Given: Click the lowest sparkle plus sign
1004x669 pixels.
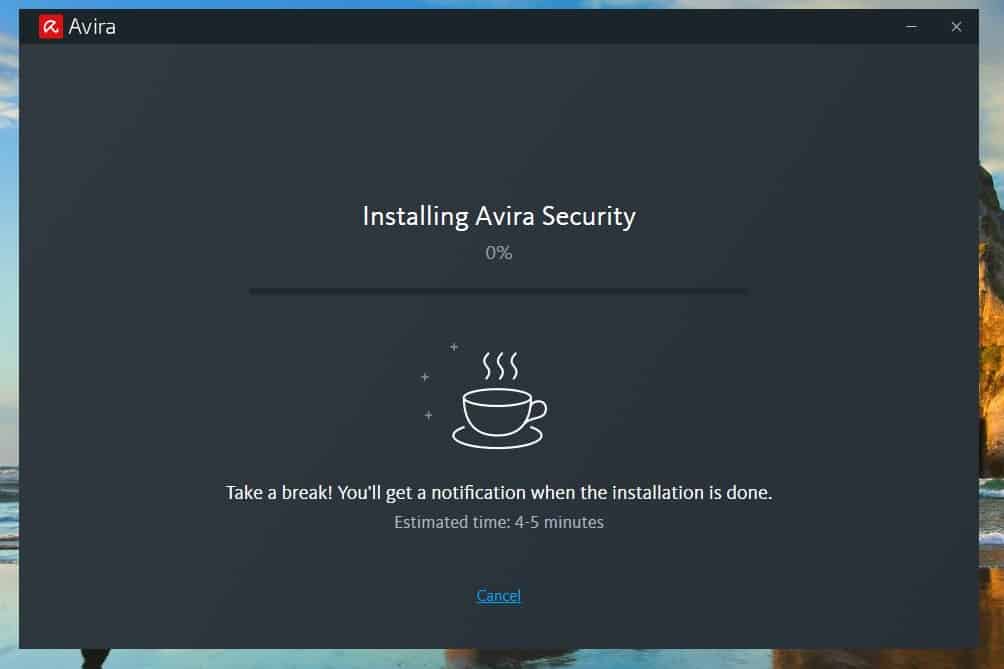Looking at the screenshot, I should coord(428,414).
